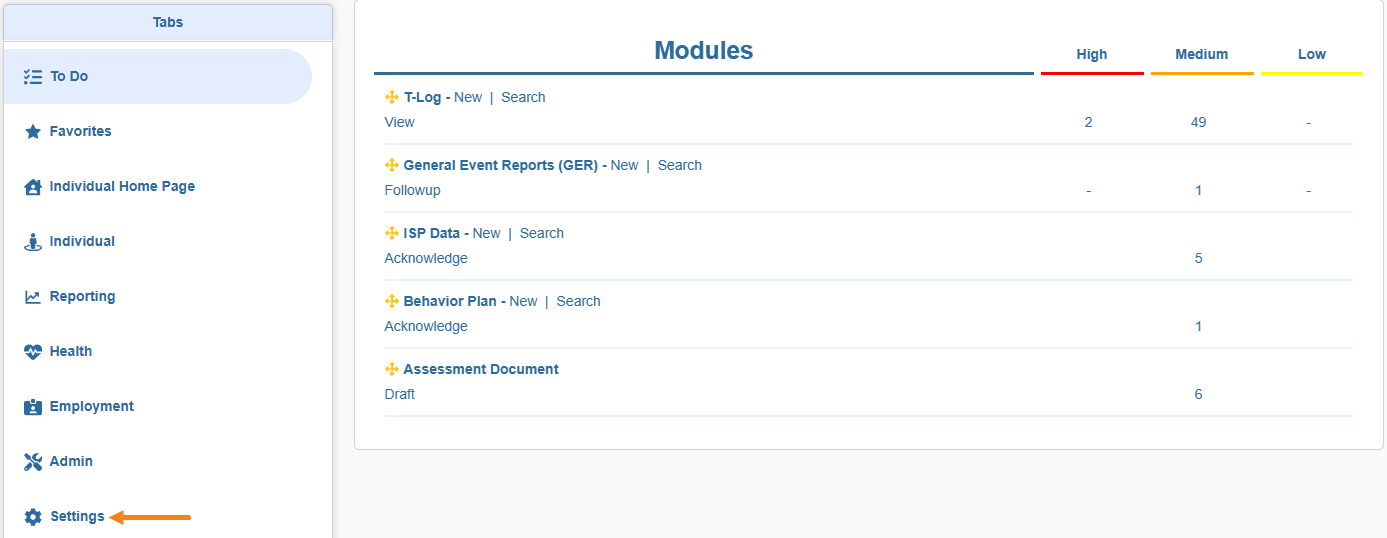The width and height of the screenshot is (1387, 538).
Task: Click the move icon beside T-Log
Action: [392, 97]
